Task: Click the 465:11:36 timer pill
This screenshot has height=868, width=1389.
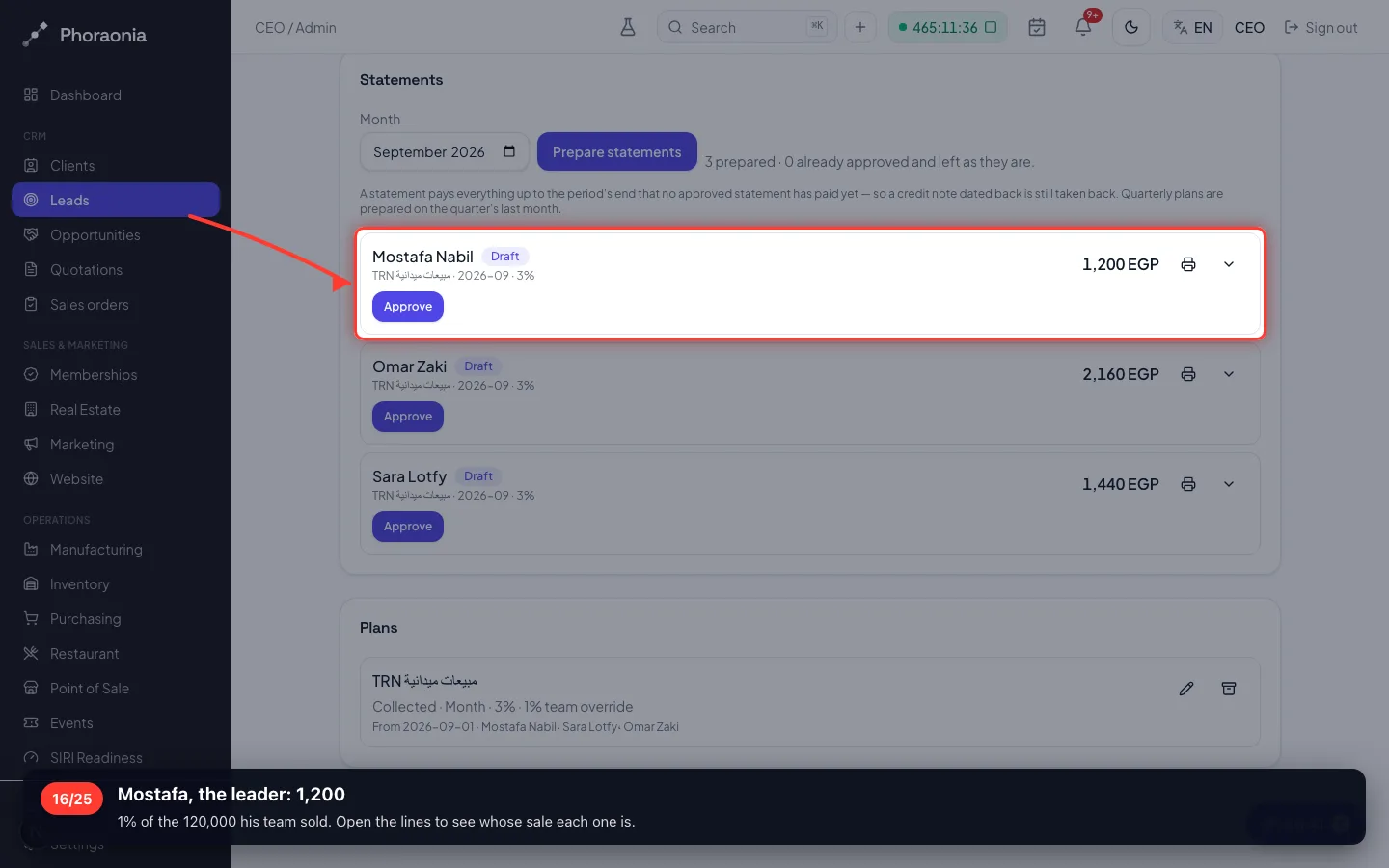Action: tap(947, 27)
